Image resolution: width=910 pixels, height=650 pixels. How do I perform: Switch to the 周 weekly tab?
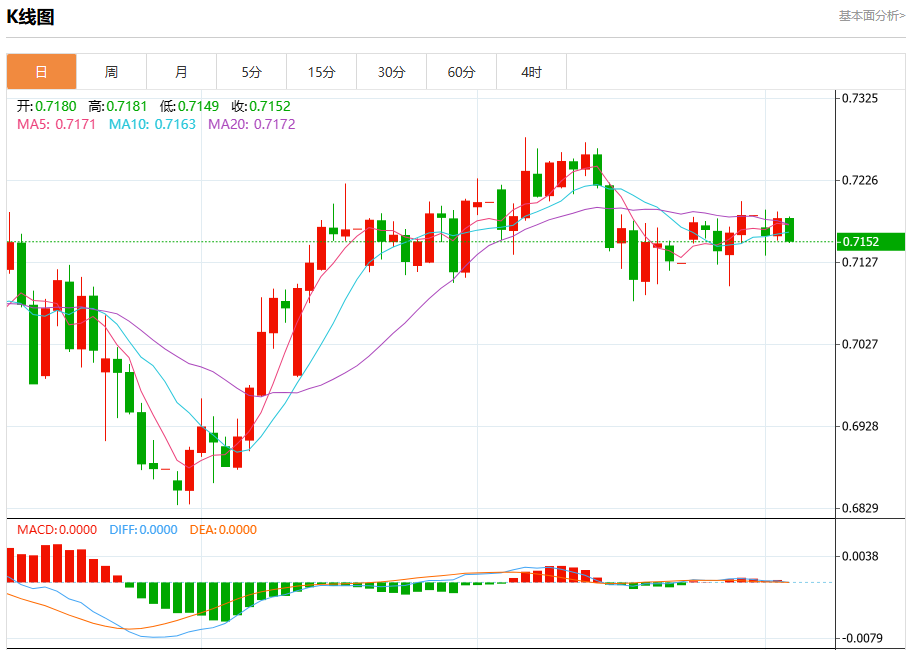click(x=111, y=72)
